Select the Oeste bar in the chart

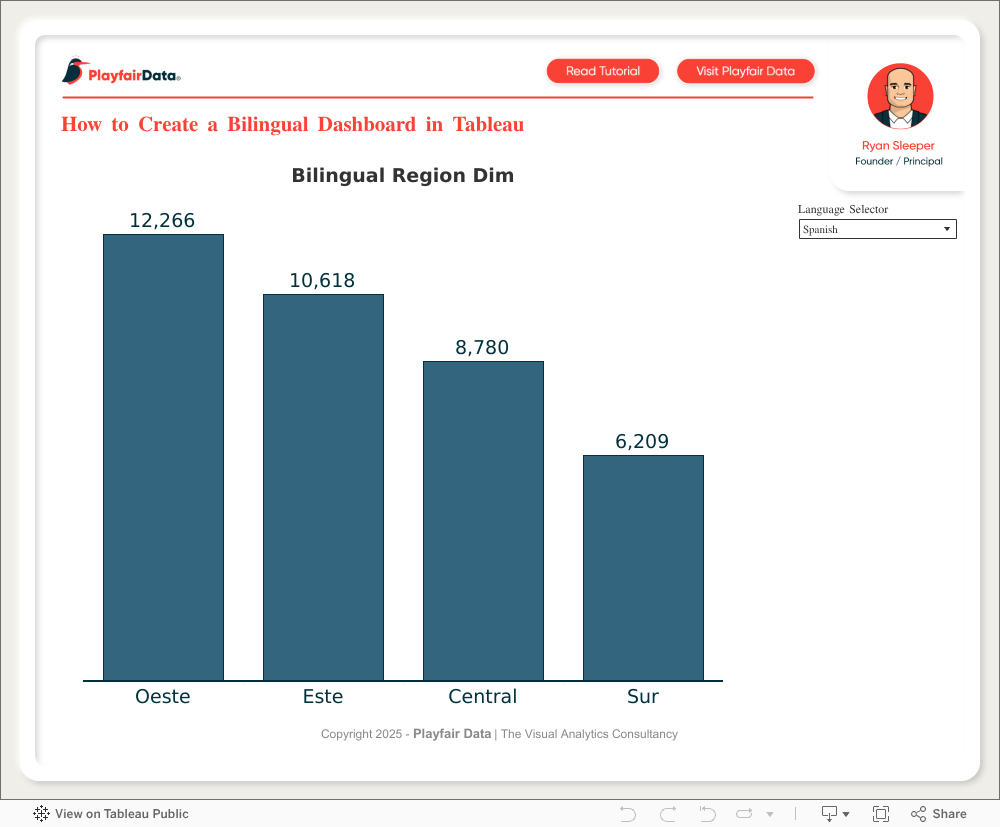163,457
